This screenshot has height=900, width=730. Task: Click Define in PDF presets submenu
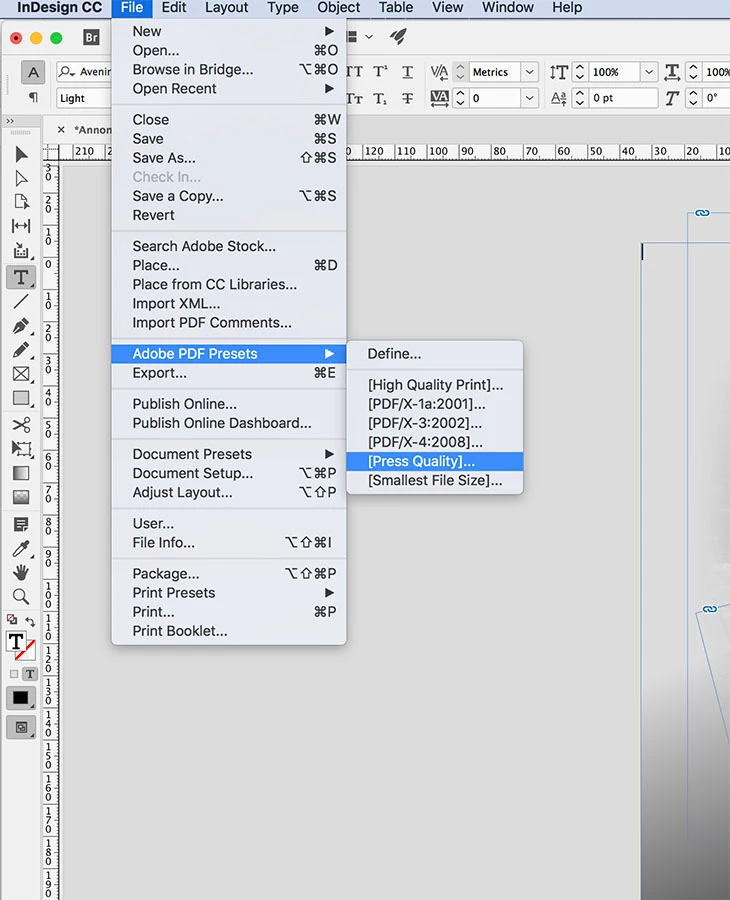click(434, 354)
